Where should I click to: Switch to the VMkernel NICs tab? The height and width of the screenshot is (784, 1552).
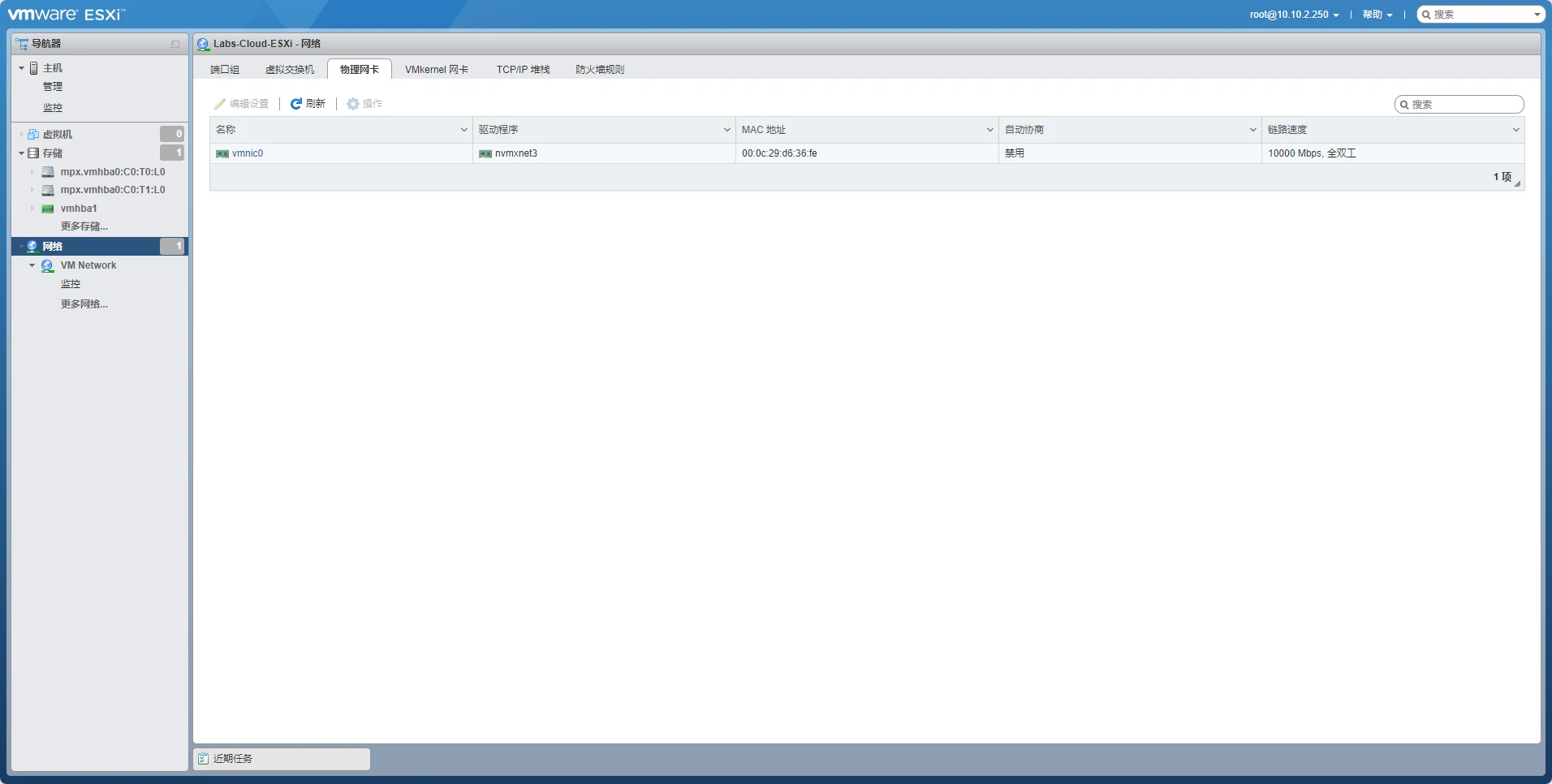[437, 70]
